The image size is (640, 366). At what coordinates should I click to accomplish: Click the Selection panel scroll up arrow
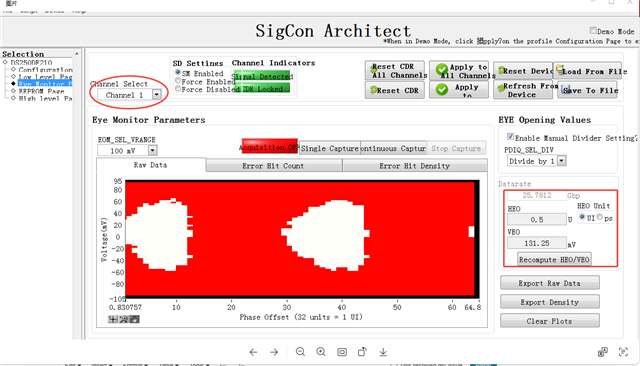(76, 54)
